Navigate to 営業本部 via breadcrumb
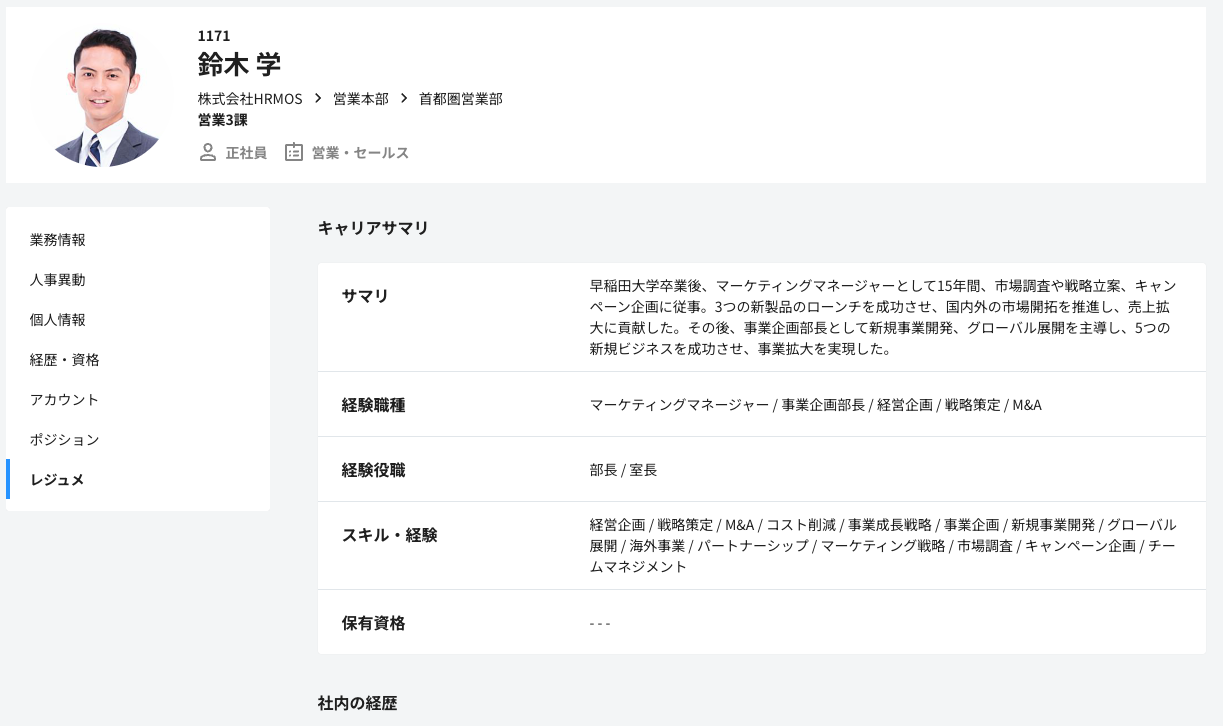 pos(360,99)
